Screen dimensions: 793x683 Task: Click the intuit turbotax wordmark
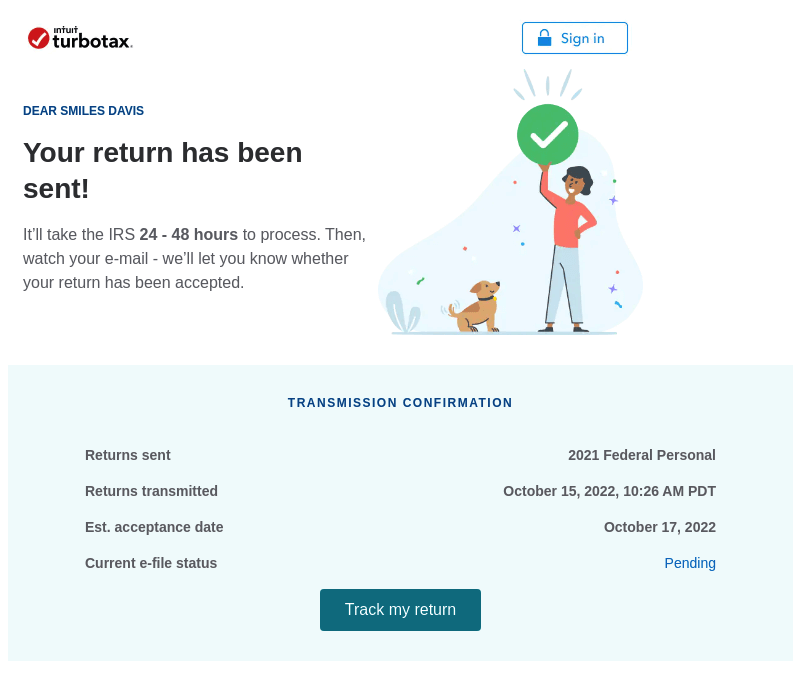(x=92, y=38)
